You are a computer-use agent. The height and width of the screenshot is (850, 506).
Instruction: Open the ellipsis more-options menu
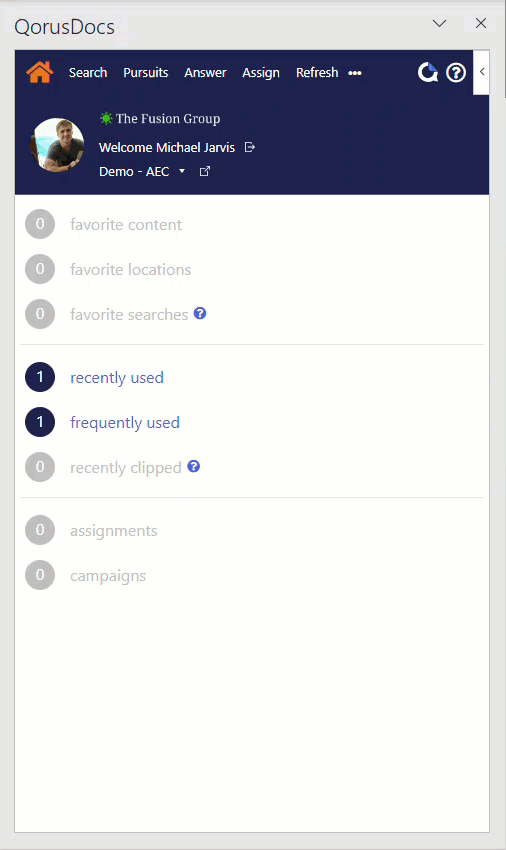(355, 73)
